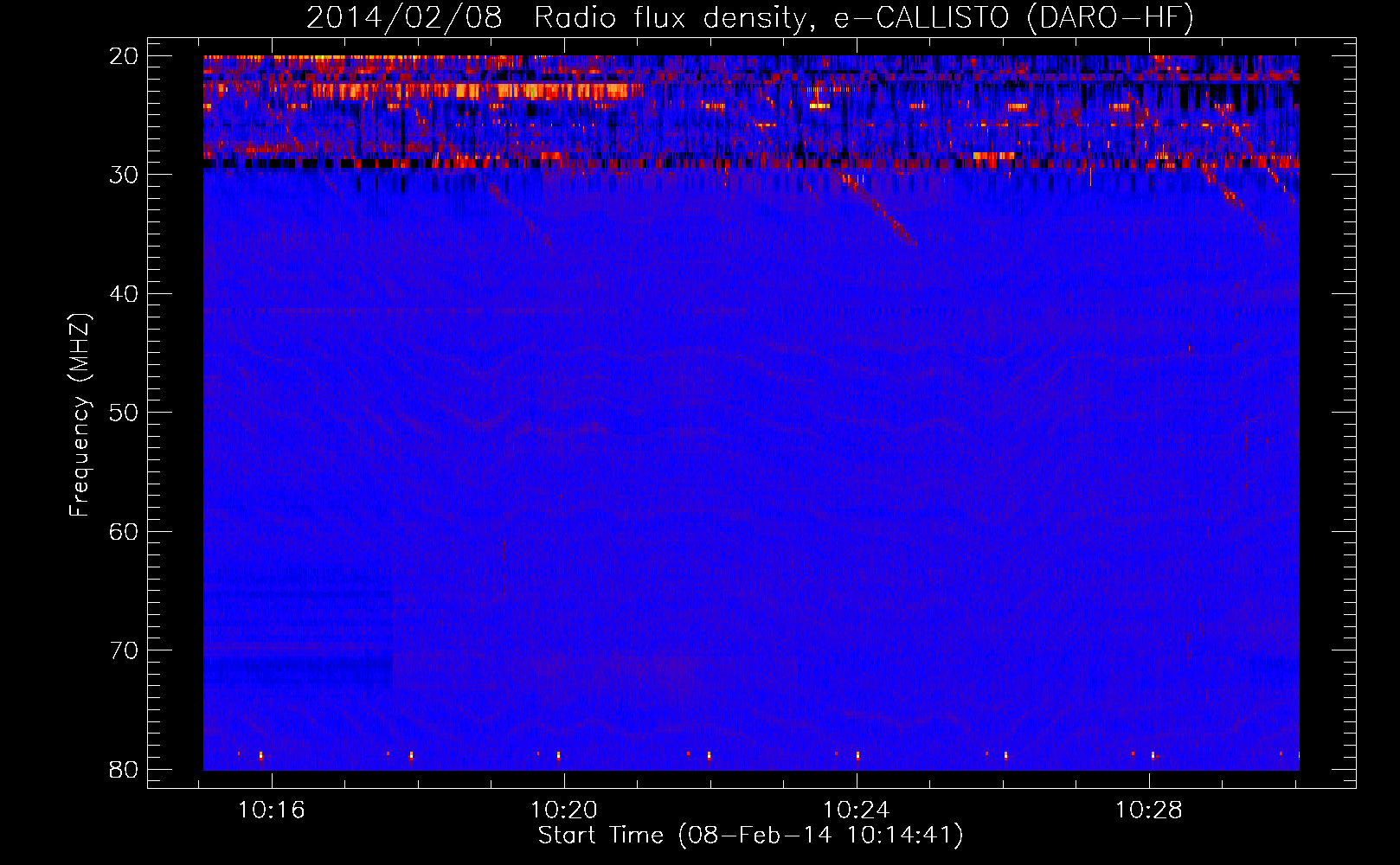Image resolution: width=1400 pixels, height=865 pixels.
Task: Click the drifting burst streak after 10:24 near 33 MHz
Action: (x=878, y=208)
